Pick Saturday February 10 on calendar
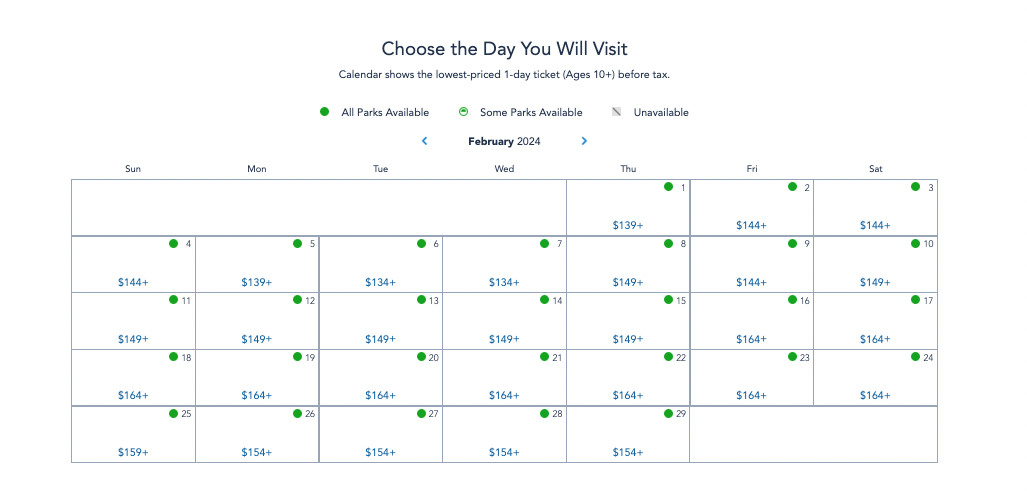The width and height of the screenshot is (1027, 496). tap(875, 264)
